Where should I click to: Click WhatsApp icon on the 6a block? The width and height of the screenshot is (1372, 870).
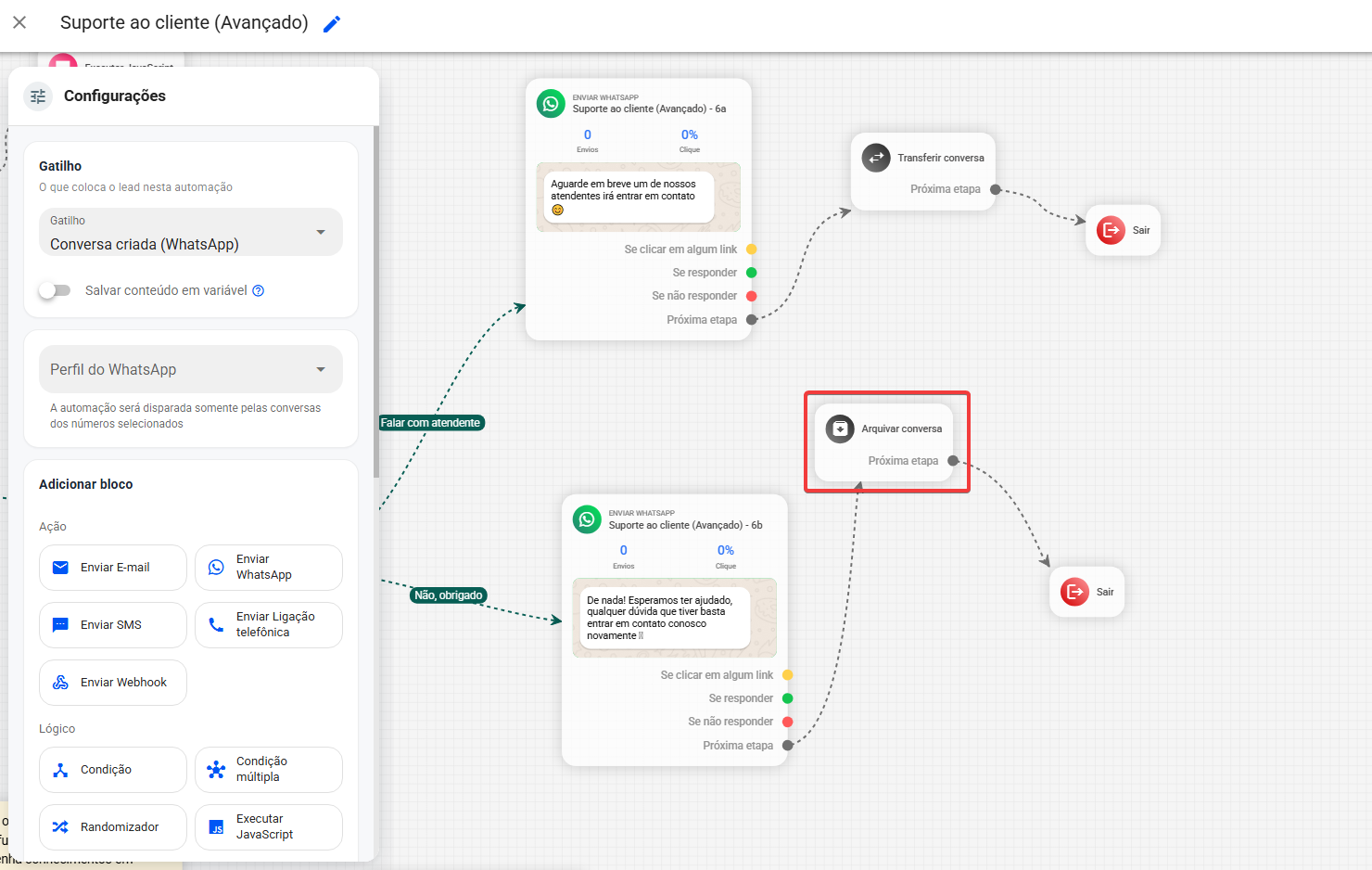(x=551, y=103)
